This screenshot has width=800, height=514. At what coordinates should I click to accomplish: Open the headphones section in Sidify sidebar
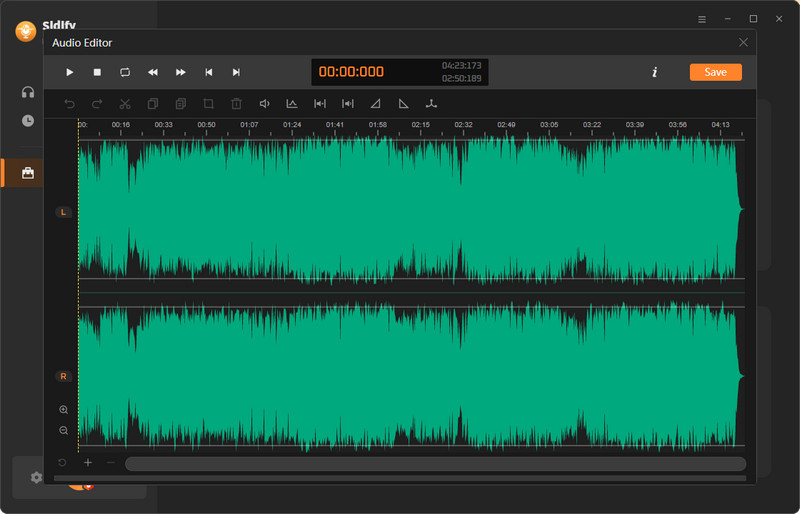click(x=28, y=92)
